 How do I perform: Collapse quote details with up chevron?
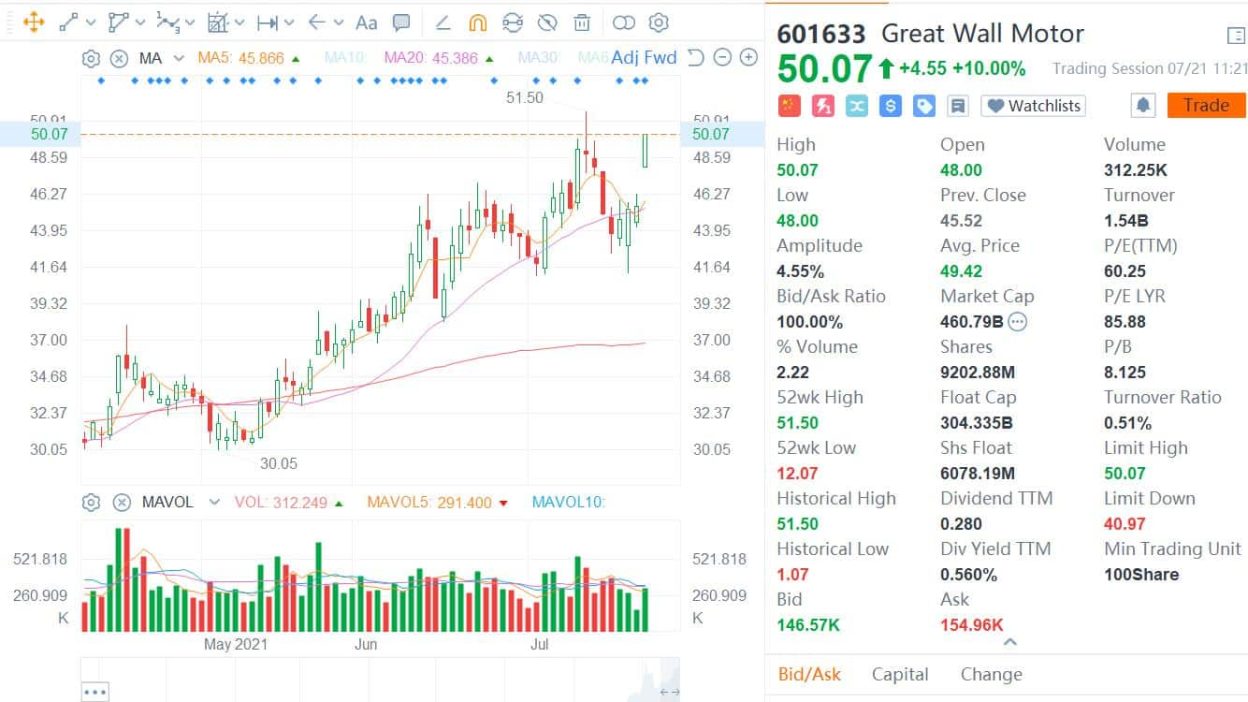[1009, 642]
